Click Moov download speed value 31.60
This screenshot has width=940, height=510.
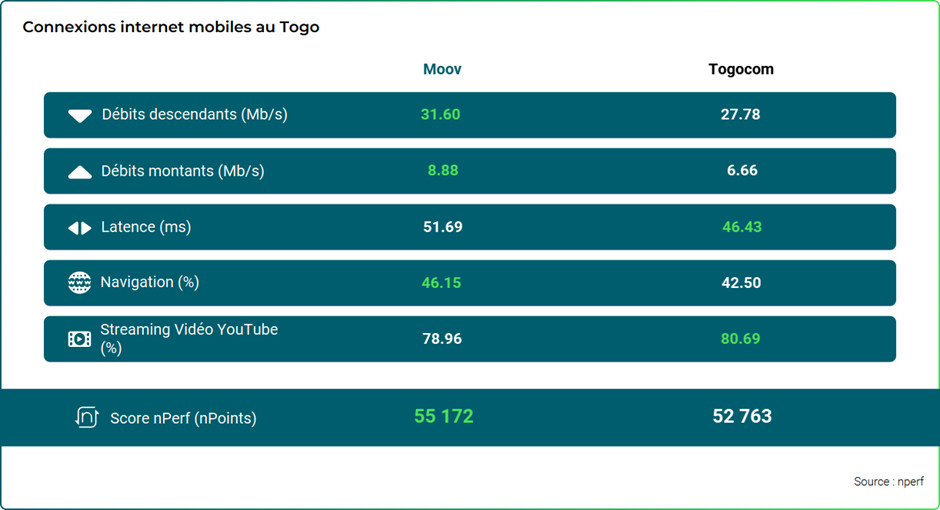(441, 114)
